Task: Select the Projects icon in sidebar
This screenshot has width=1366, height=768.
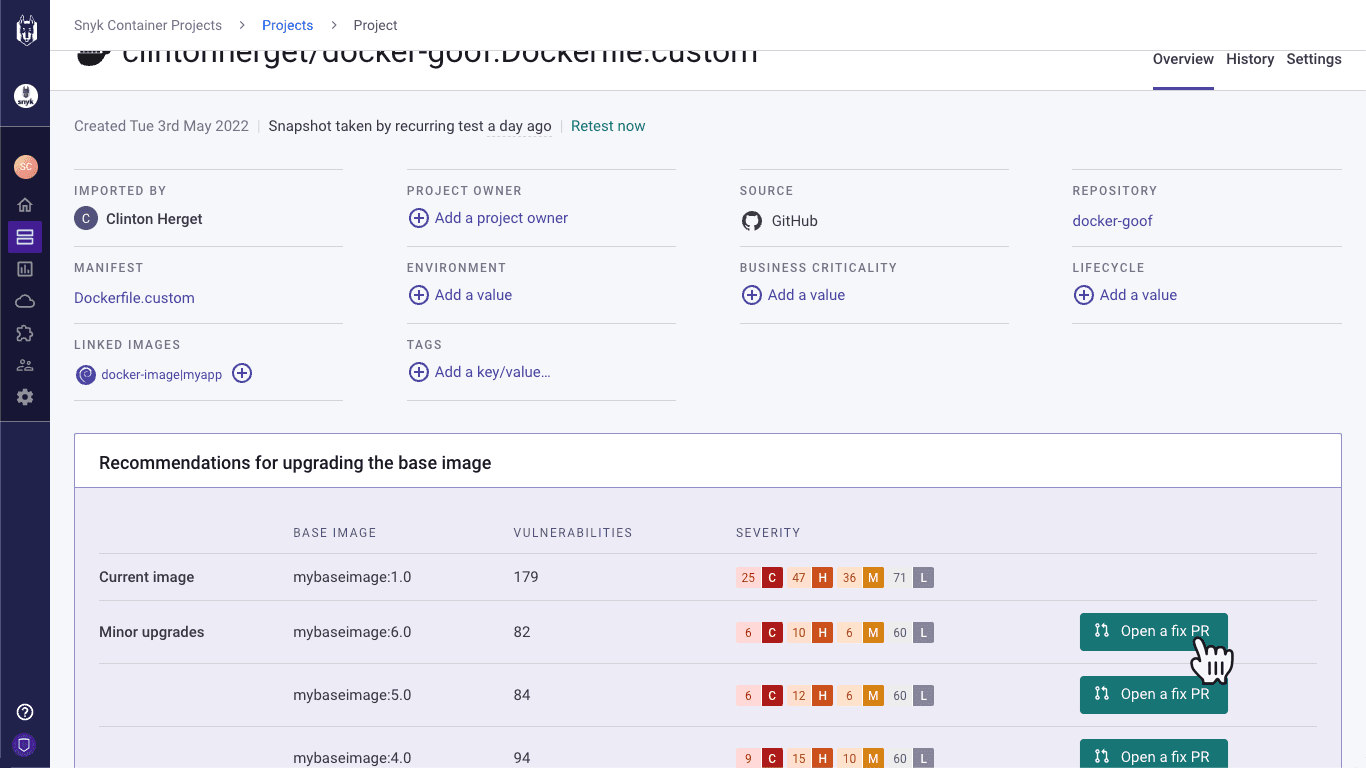Action: [x=25, y=237]
